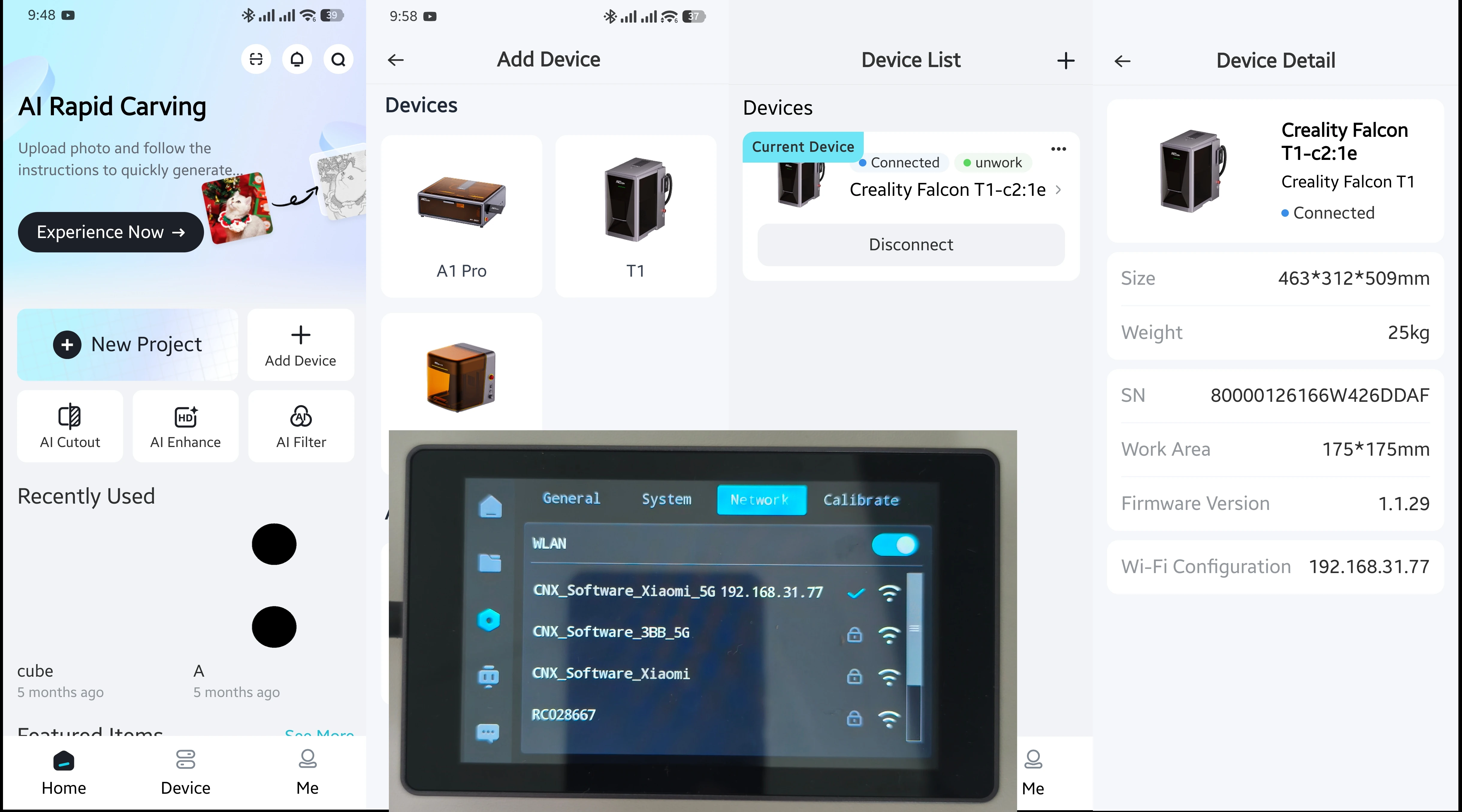The width and height of the screenshot is (1462, 812).
Task: Select CNX_Software_Xiaomi_5G network
Action: click(718, 591)
